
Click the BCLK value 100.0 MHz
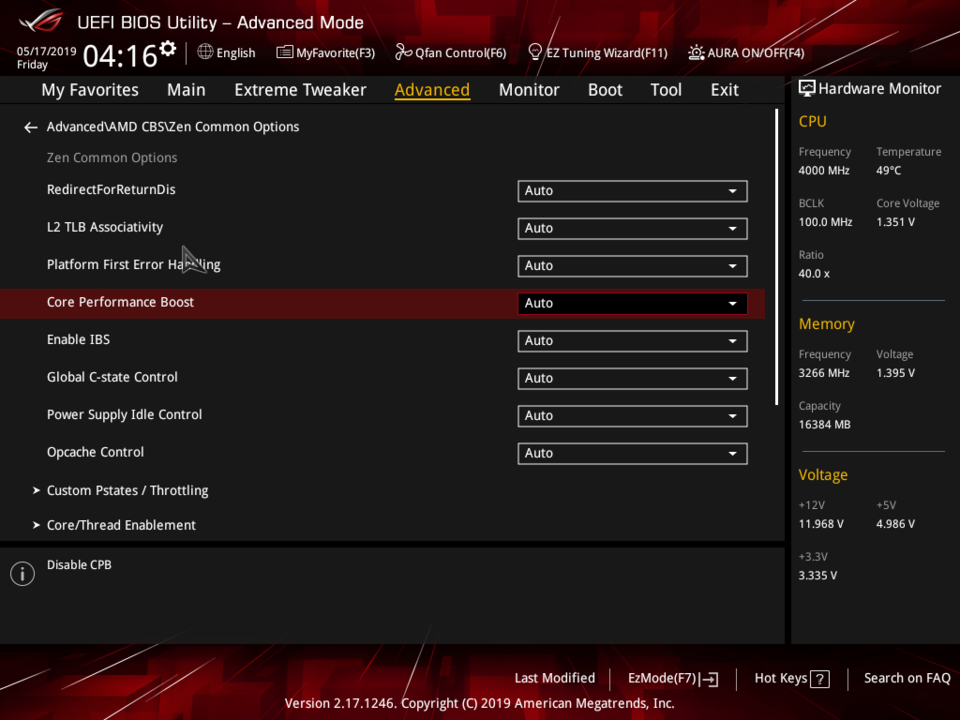point(825,222)
